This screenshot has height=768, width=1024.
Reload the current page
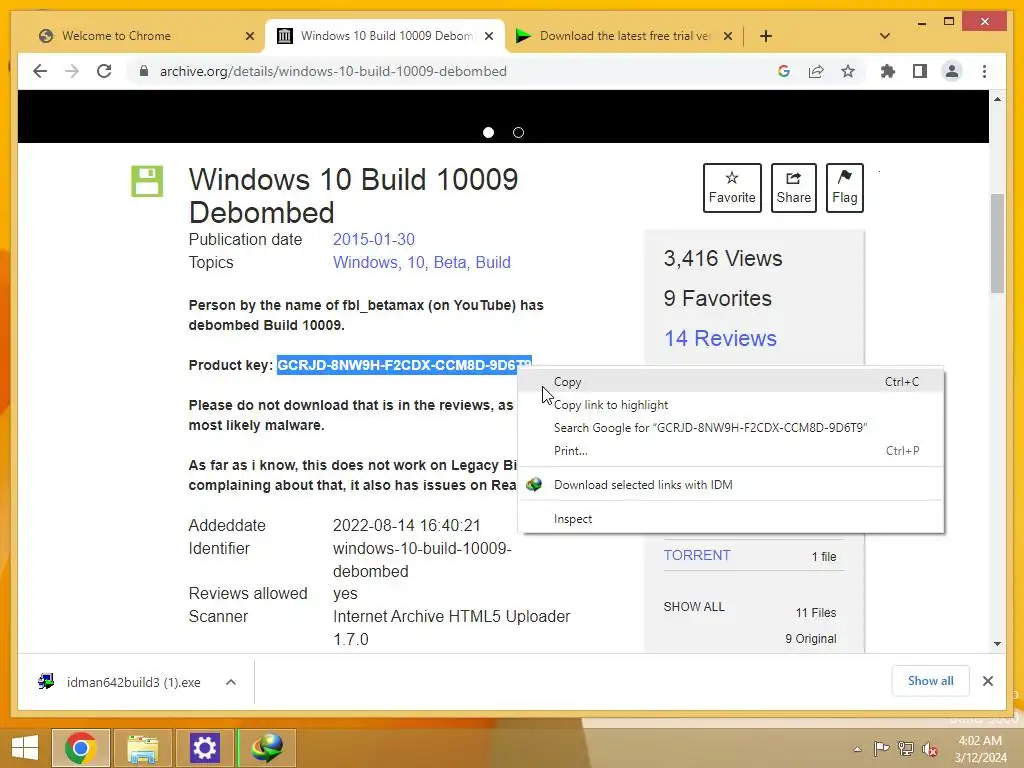point(104,71)
